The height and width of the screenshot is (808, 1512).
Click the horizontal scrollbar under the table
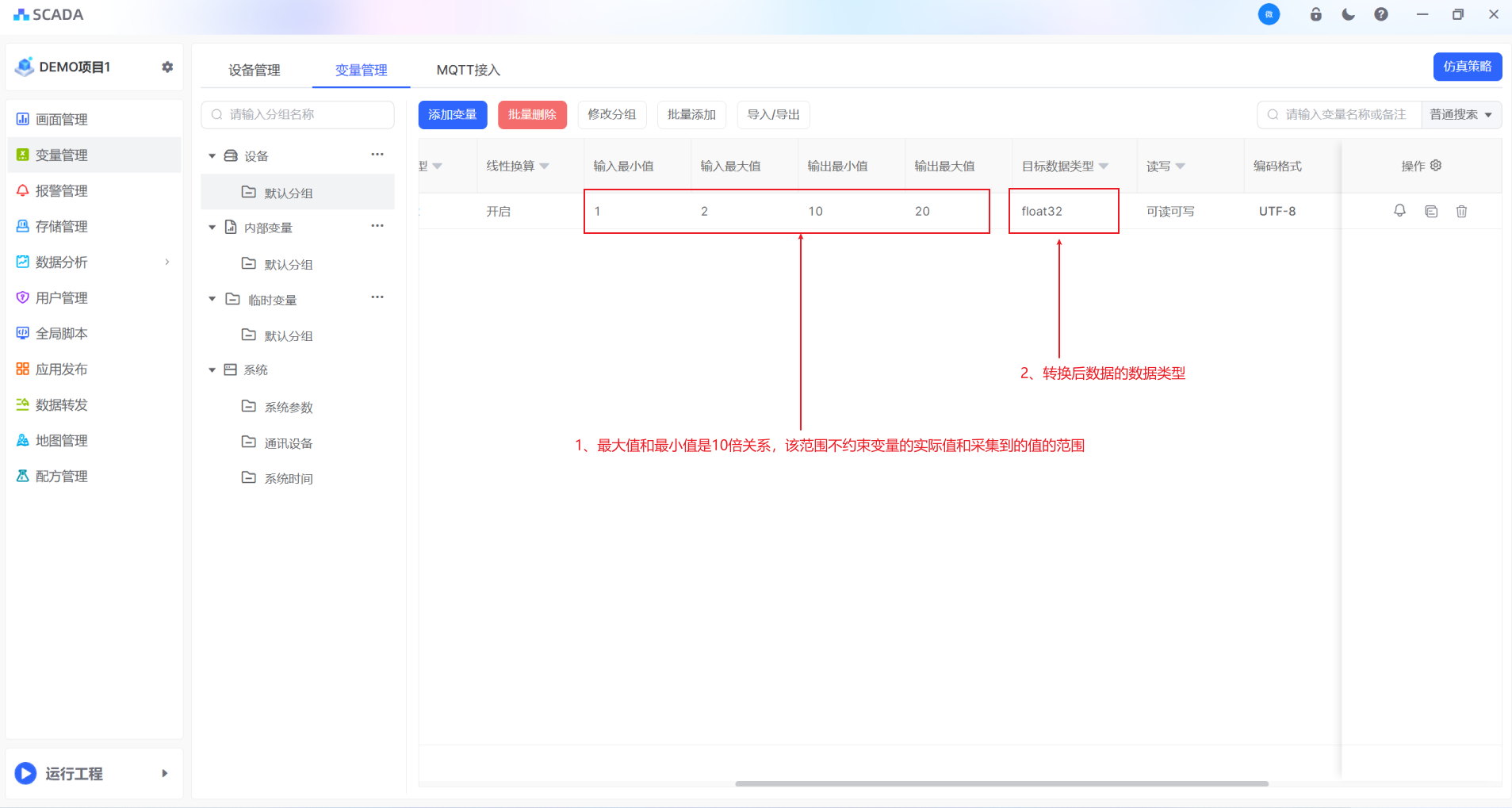[1001, 783]
